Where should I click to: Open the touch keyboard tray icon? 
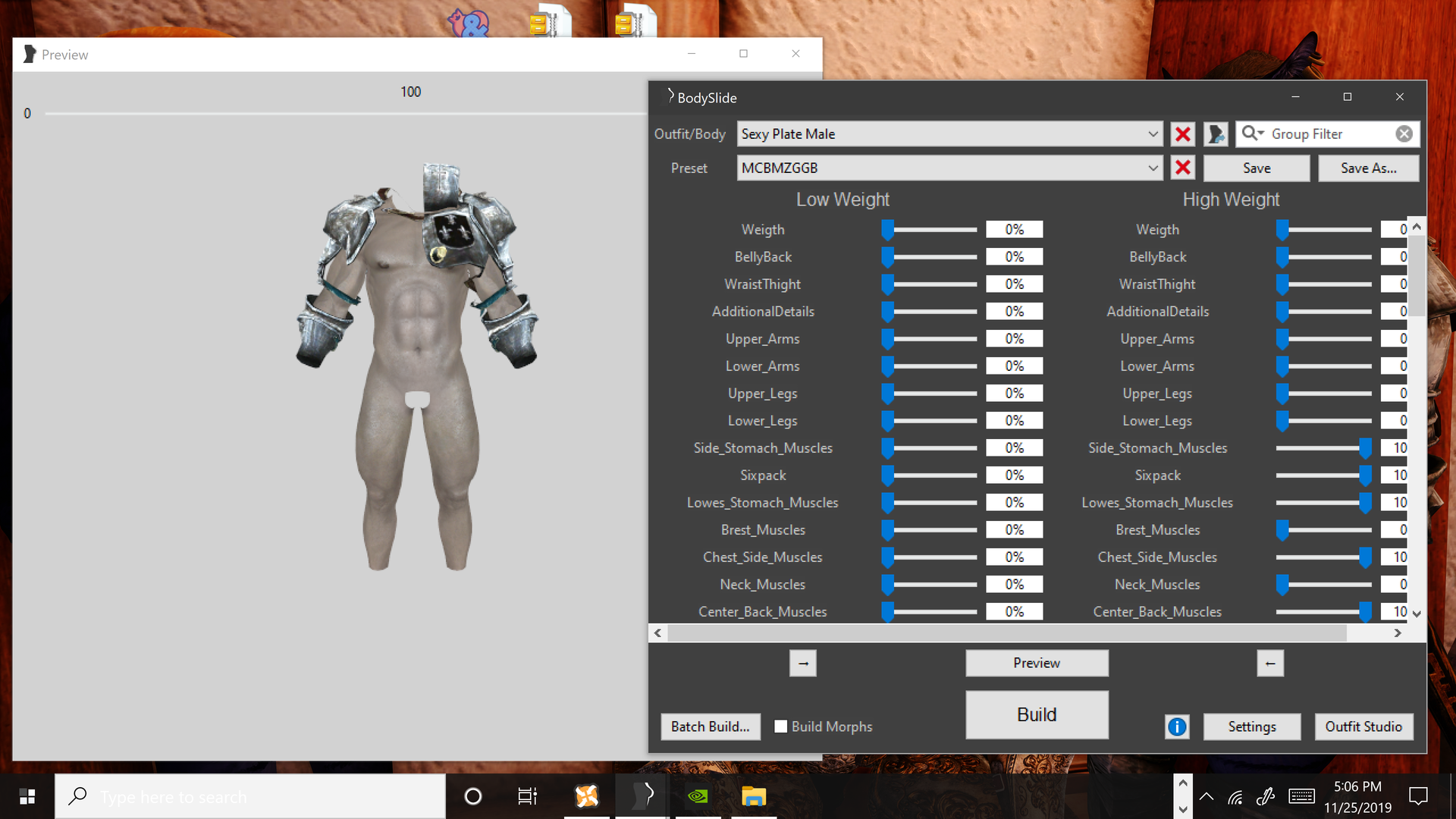(x=1301, y=796)
